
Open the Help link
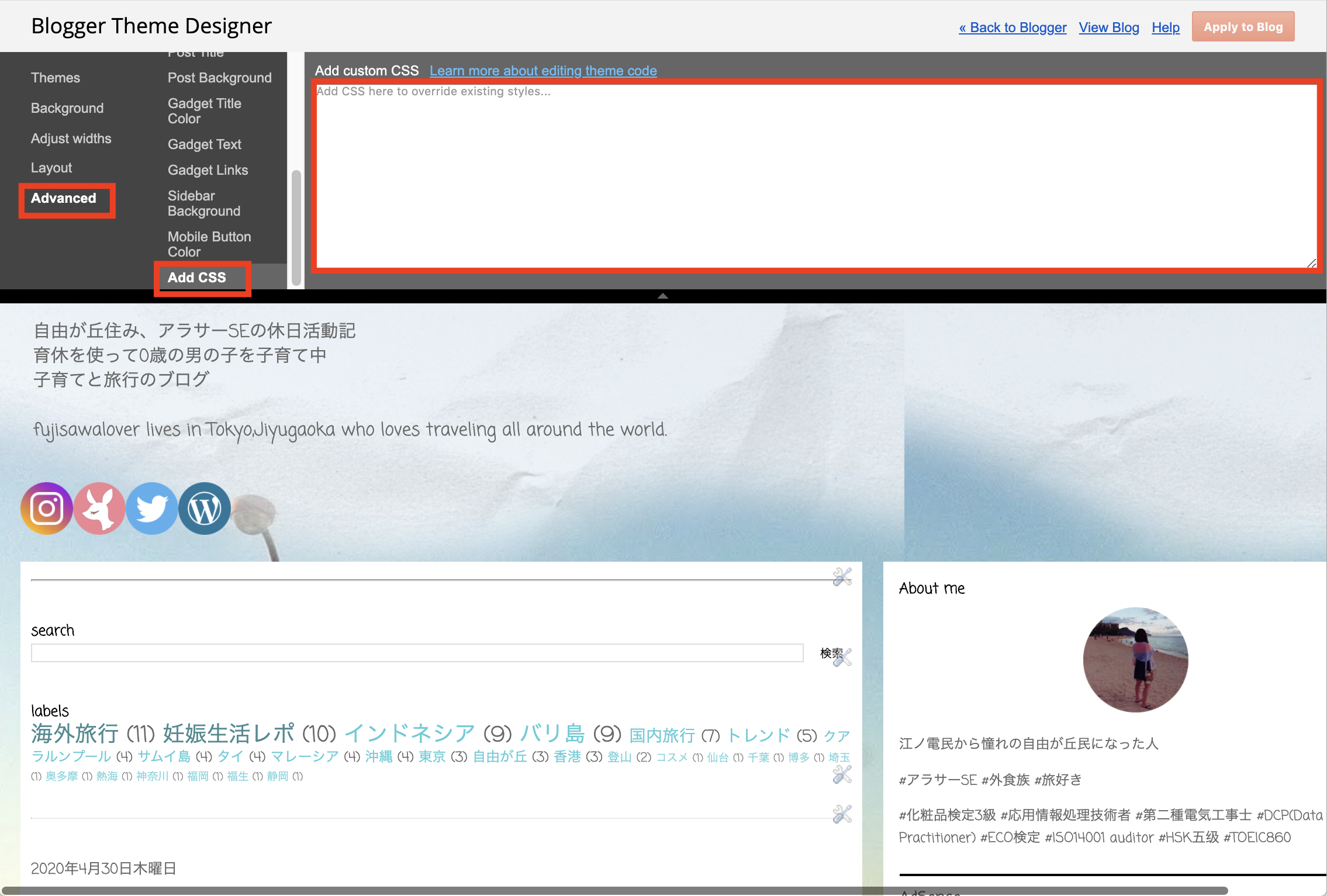1166,27
